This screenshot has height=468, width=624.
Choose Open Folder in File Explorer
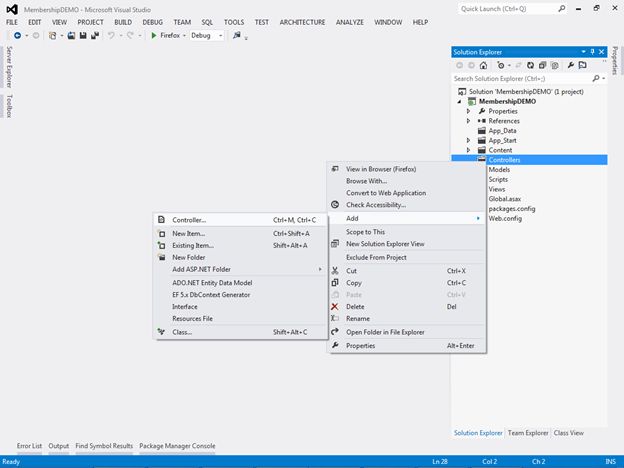(407, 332)
